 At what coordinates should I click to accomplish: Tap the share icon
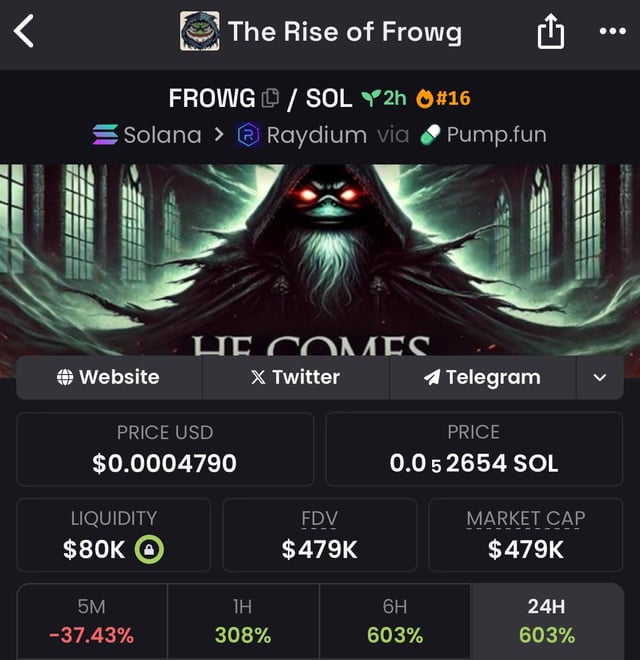coord(551,33)
